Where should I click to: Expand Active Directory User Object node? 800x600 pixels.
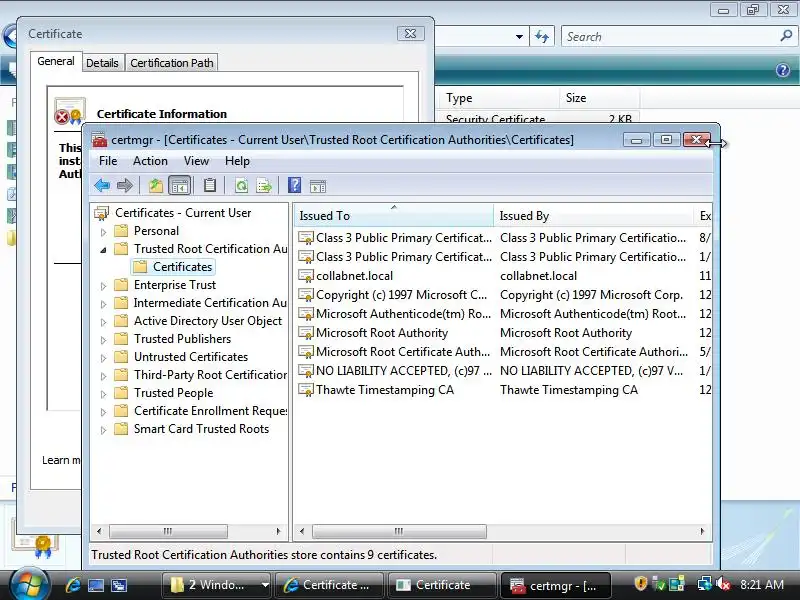click(x=103, y=321)
